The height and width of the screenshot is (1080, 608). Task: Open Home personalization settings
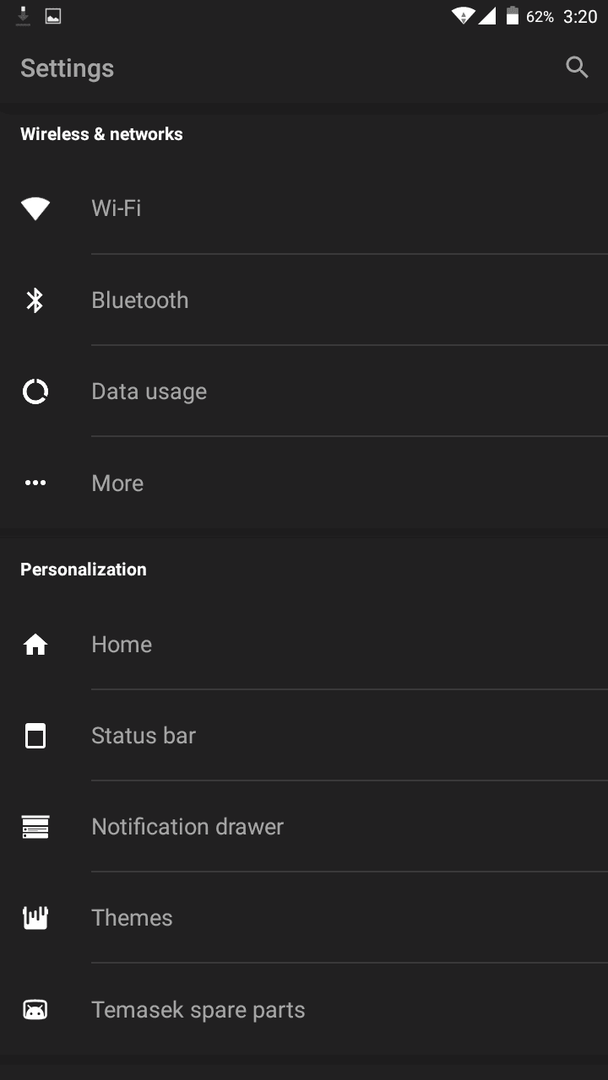(x=304, y=644)
